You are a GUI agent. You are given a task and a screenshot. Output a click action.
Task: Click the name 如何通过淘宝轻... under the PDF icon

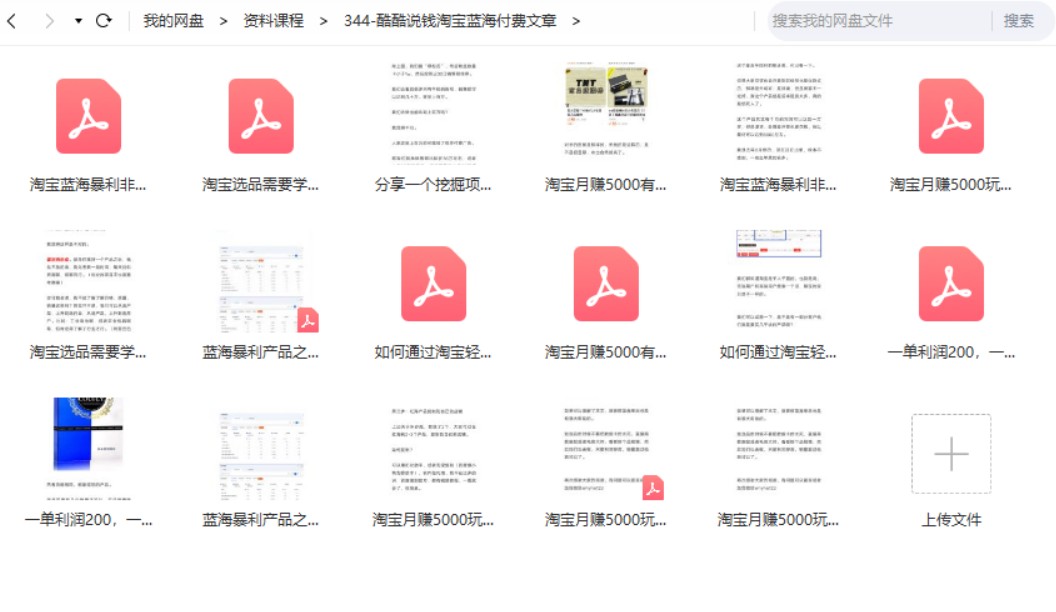(433, 352)
